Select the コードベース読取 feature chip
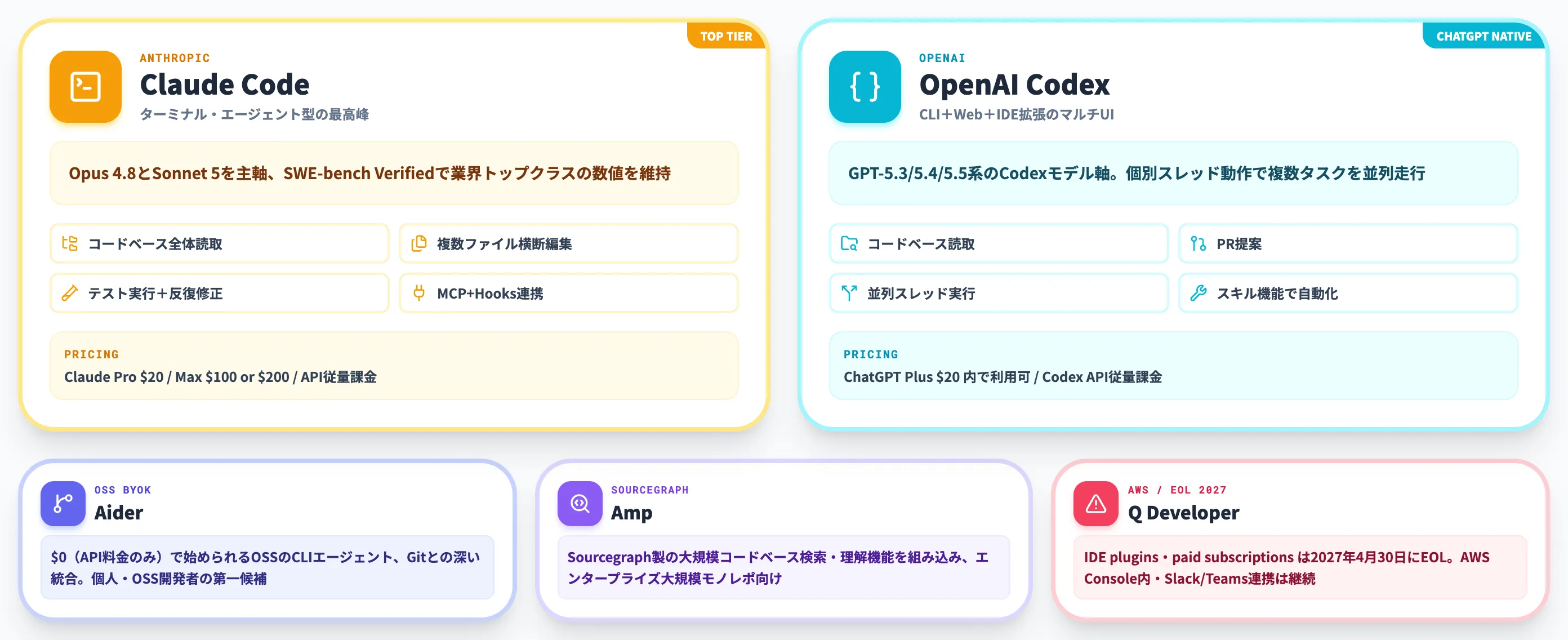This screenshot has width=1568, height=640. click(999, 243)
